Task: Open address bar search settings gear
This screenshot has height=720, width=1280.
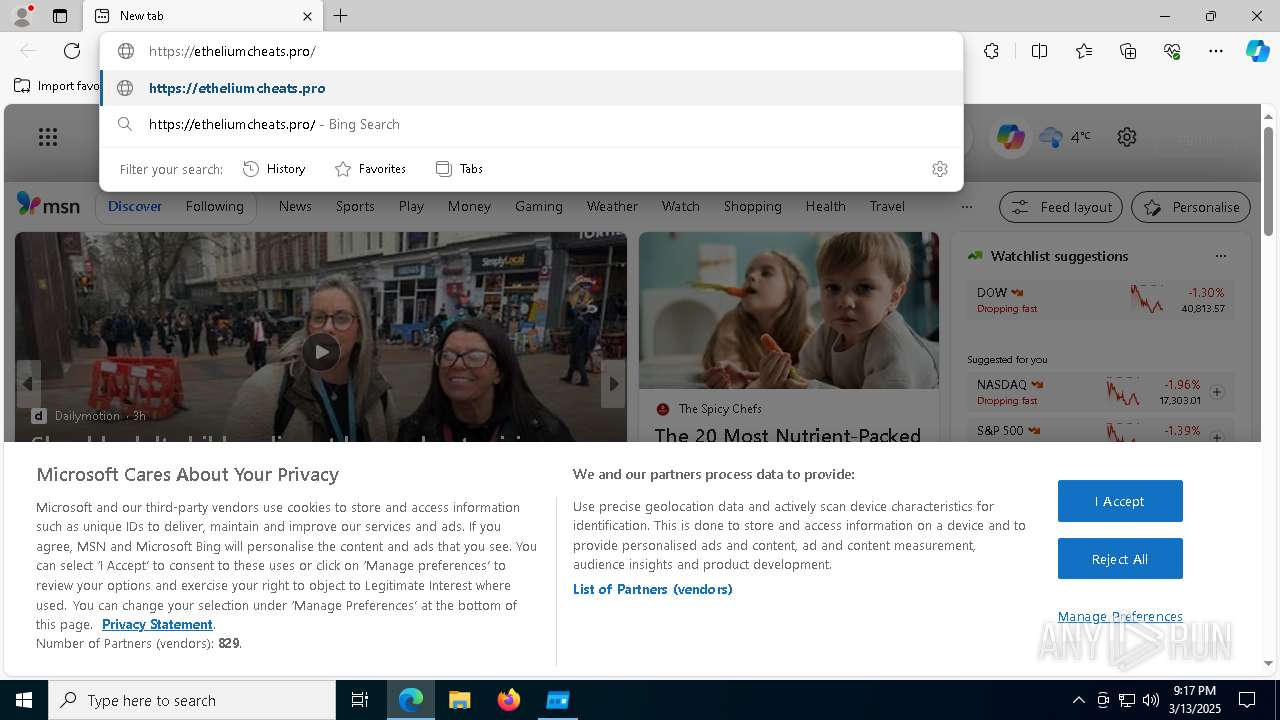Action: click(x=939, y=169)
